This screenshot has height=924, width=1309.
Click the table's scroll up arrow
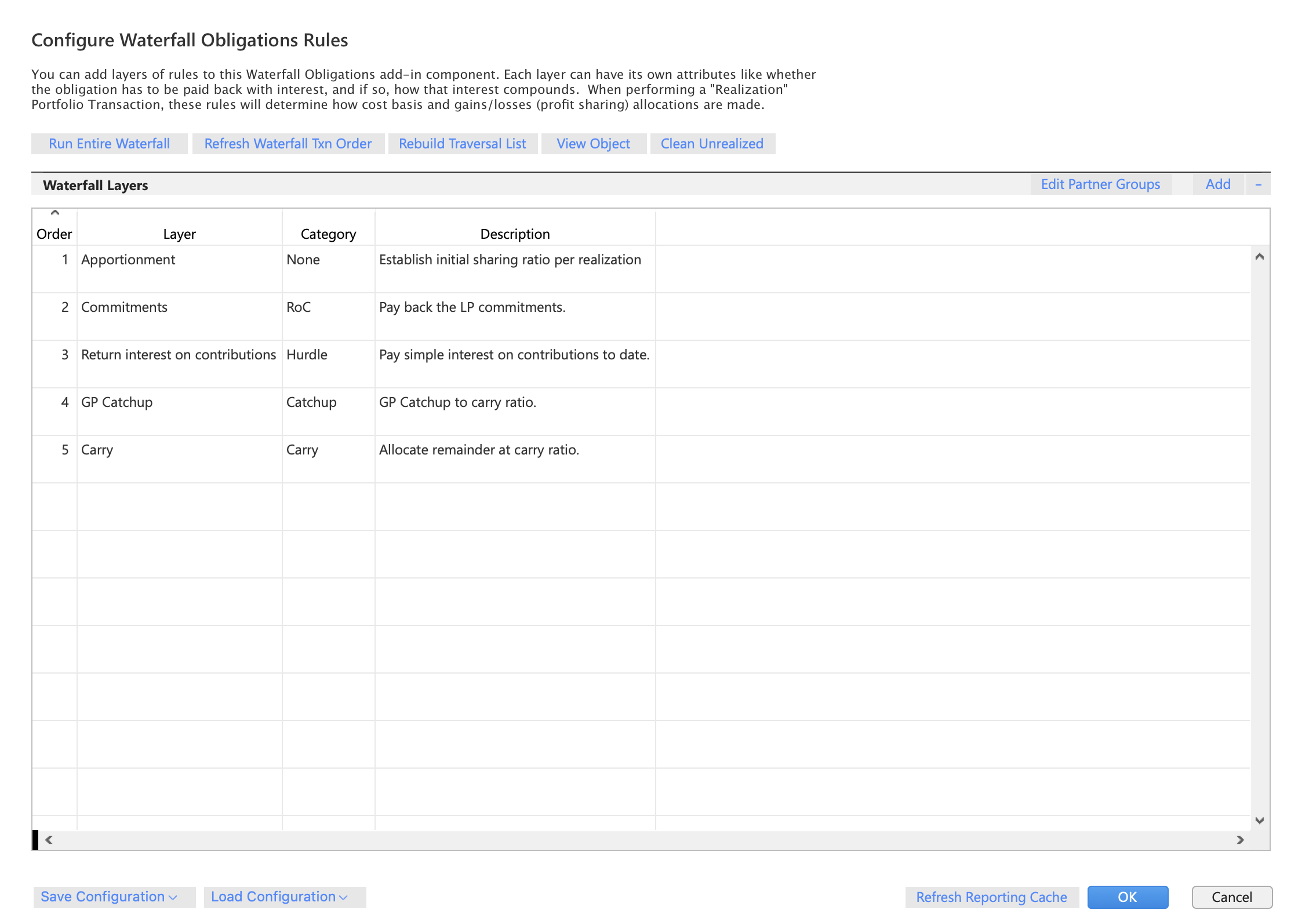1259,256
